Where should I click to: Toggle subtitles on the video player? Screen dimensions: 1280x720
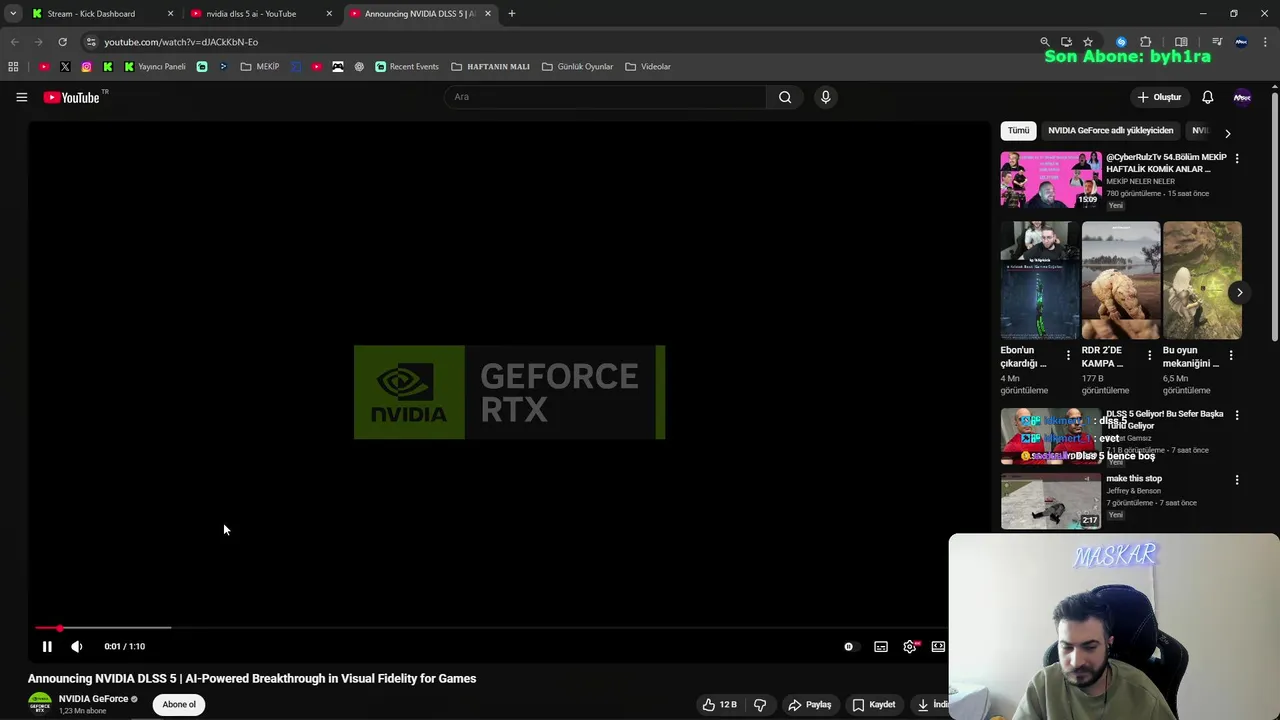[881, 647]
